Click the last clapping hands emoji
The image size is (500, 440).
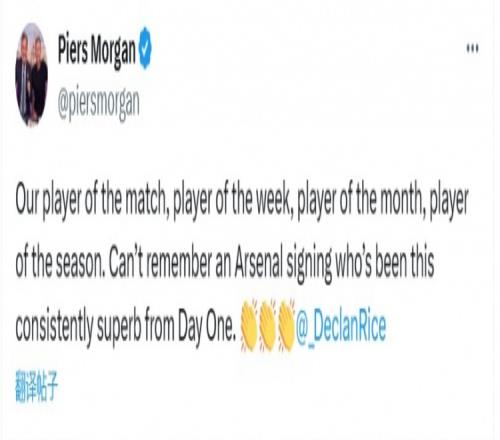tap(286, 325)
